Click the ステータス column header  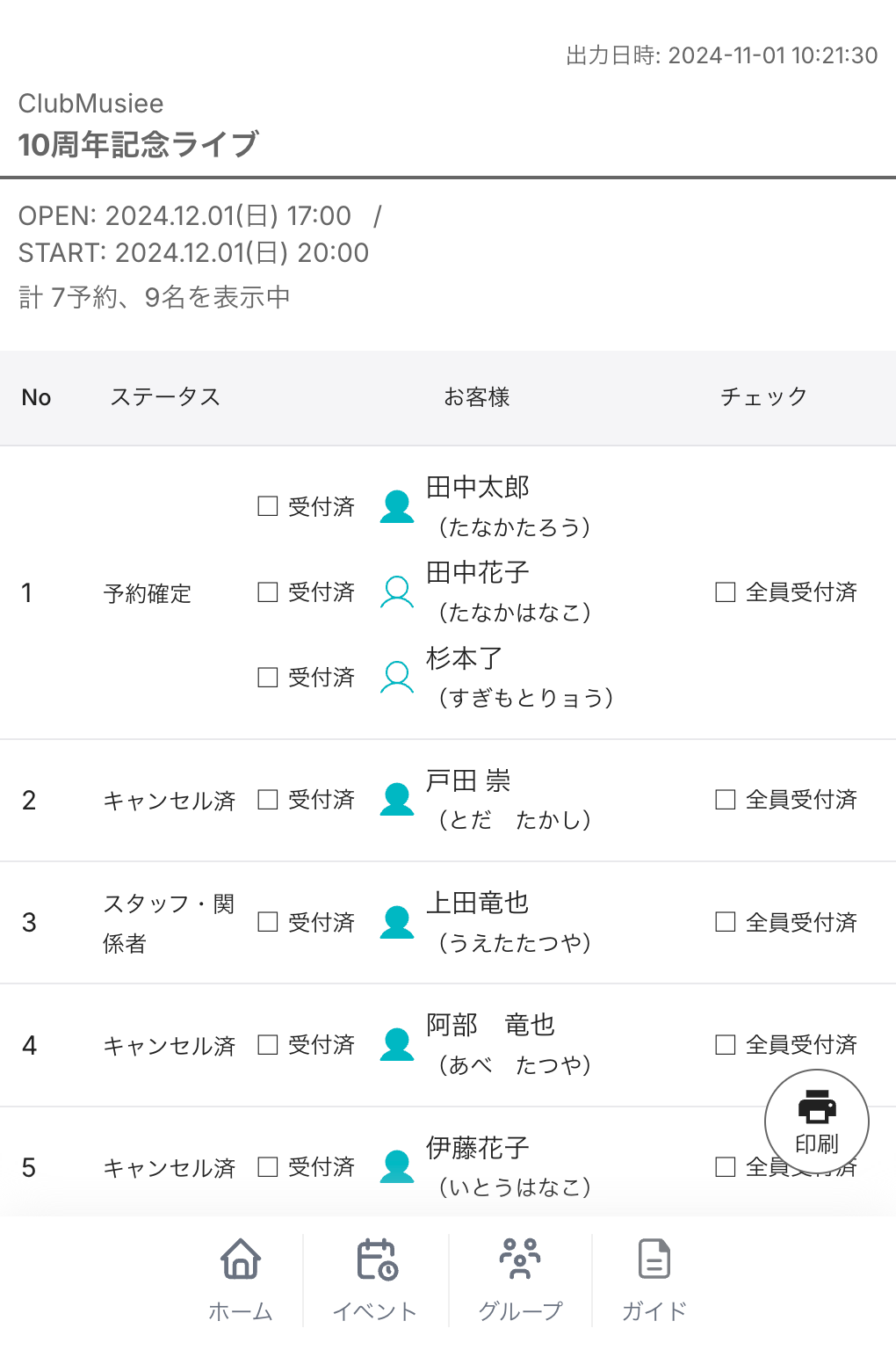[165, 397]
